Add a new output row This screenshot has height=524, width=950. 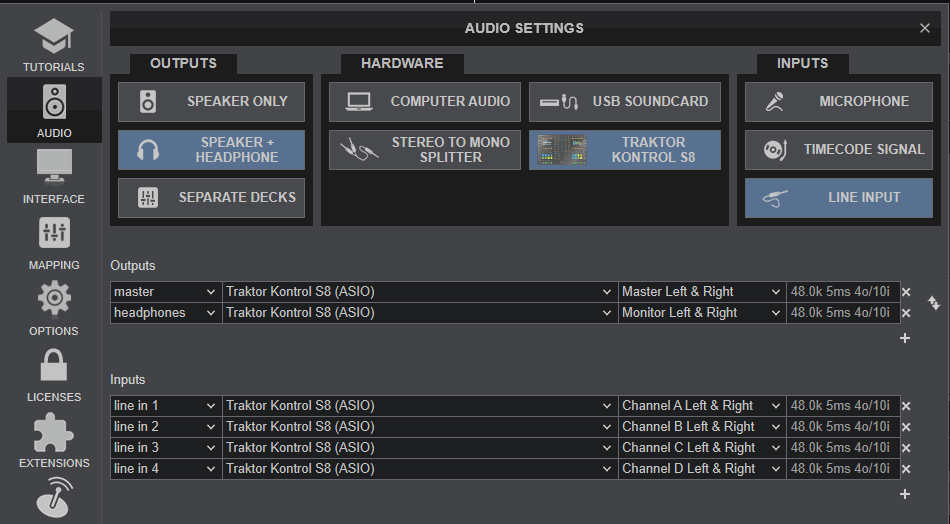(905, 338)
